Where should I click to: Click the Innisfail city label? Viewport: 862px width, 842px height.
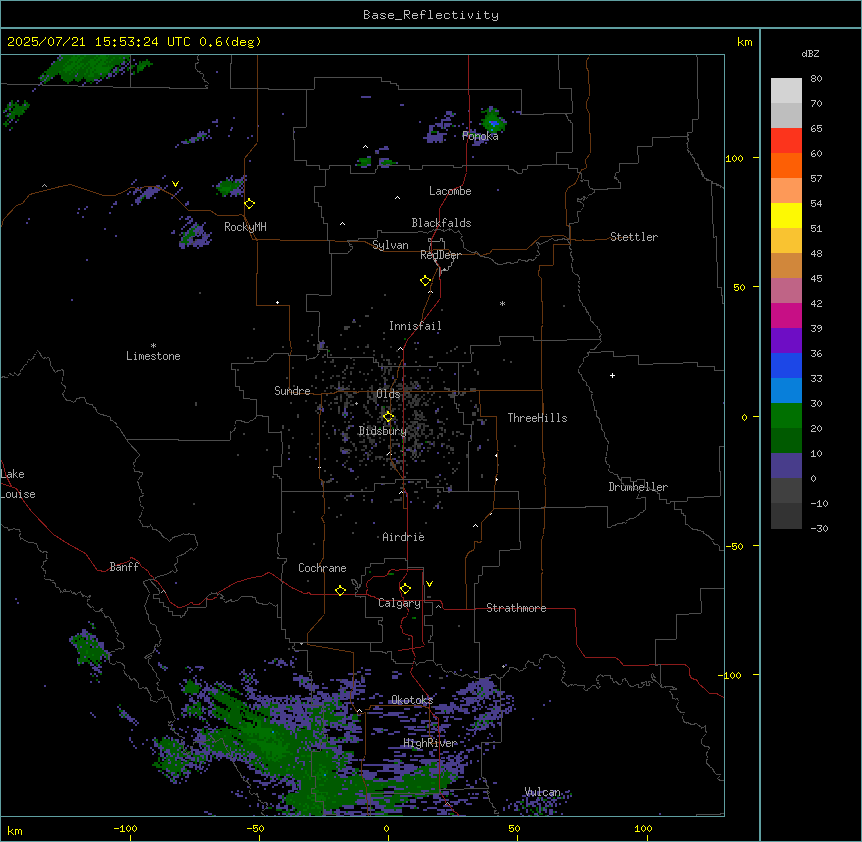[x=415, y=326]
